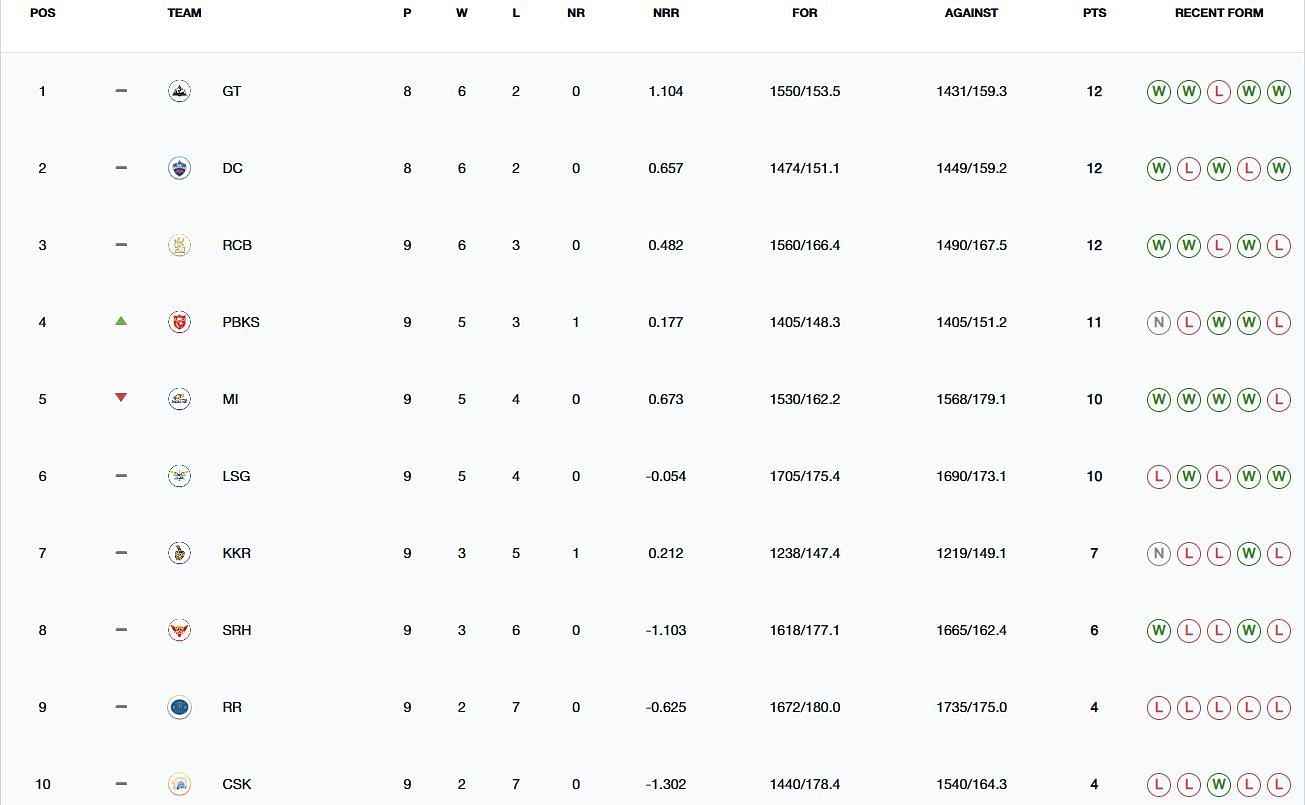Click the L badge in GT recent form

click(x=1218, y=91)
